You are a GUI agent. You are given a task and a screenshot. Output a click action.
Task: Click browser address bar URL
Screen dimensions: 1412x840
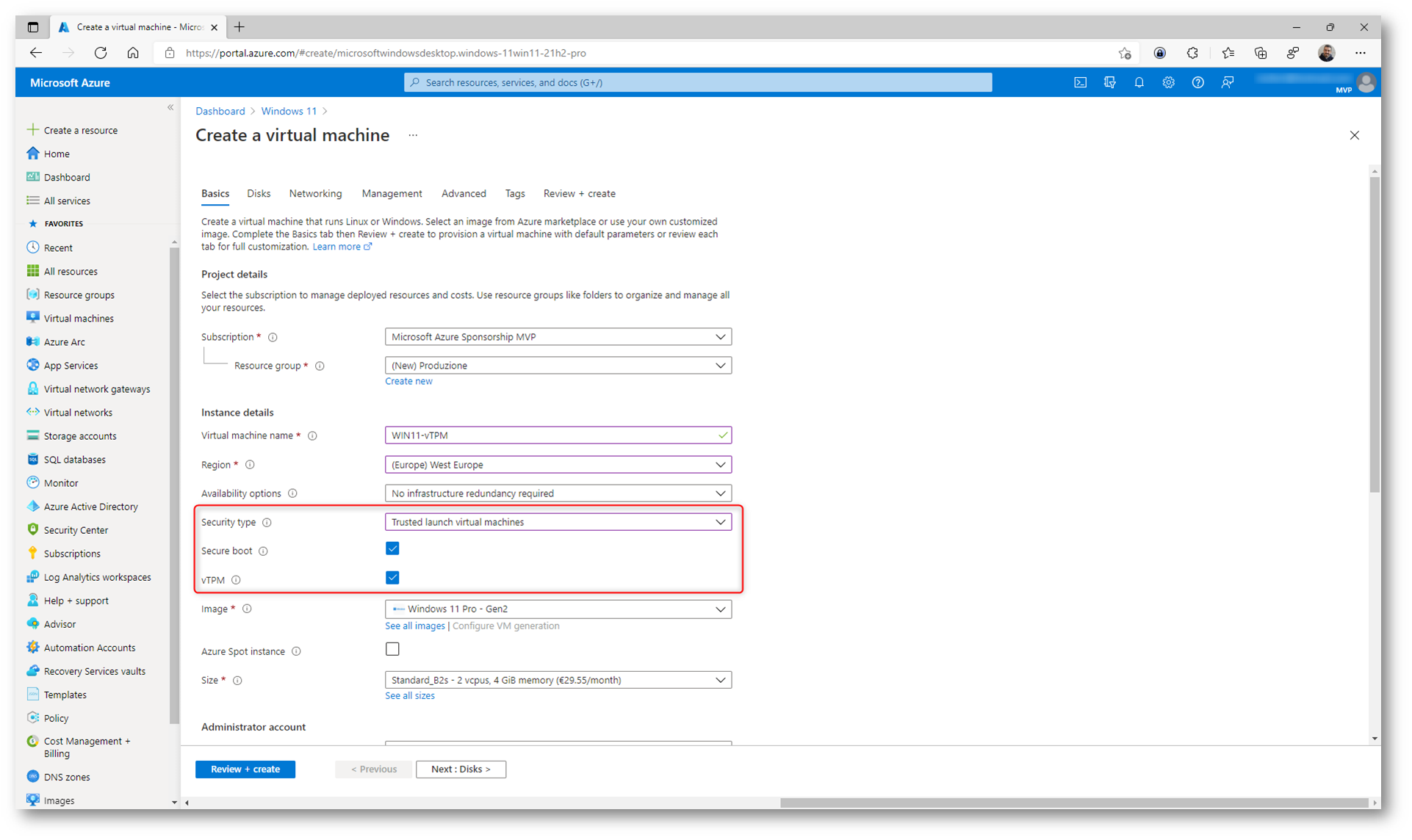(x=386, y=53)
